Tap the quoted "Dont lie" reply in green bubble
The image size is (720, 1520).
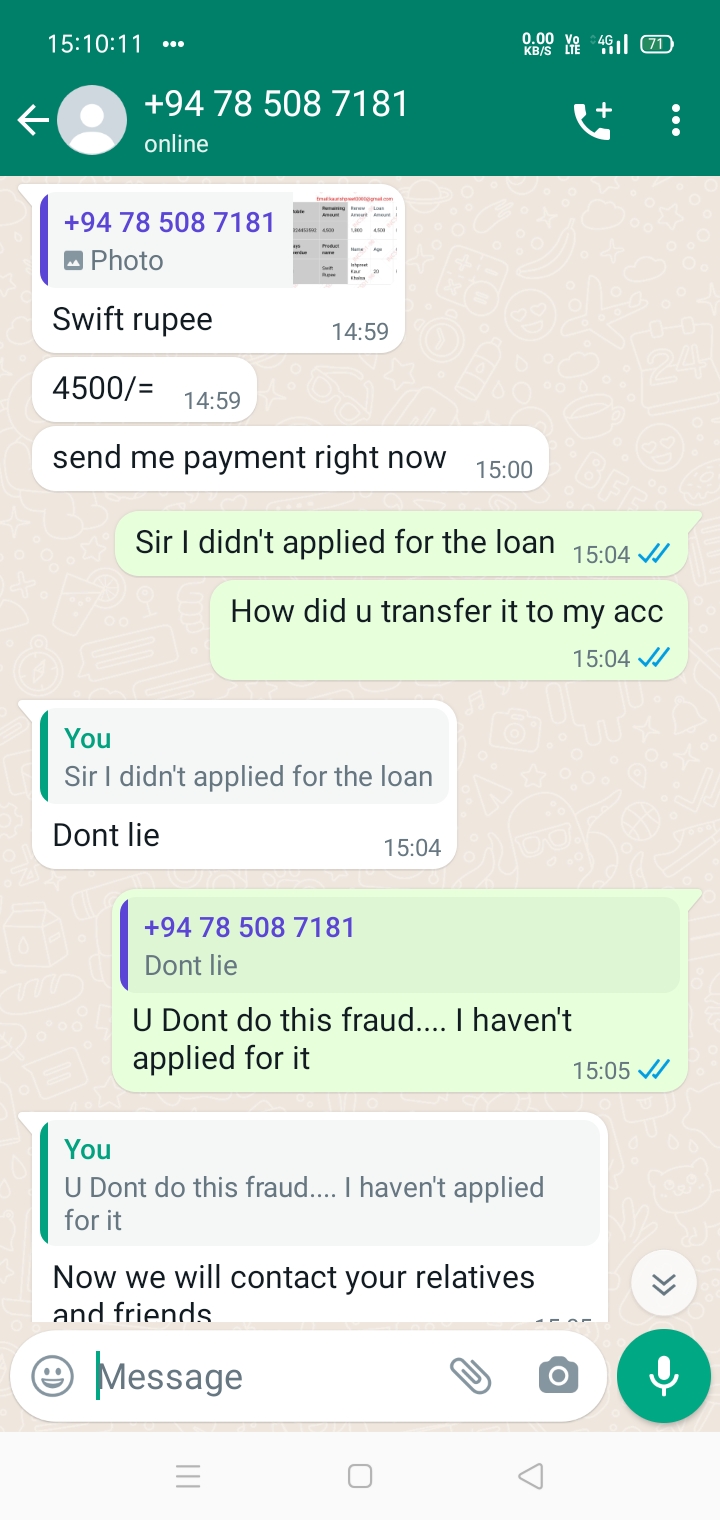tap(400, 945)
